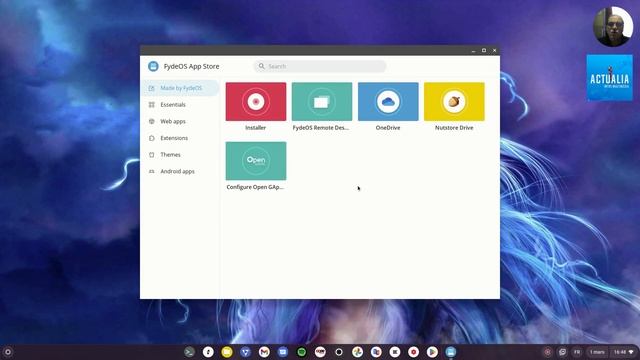Close the FydeOS App Store window
The width and height of the screenshot is (640, 360).
[494, 51]
